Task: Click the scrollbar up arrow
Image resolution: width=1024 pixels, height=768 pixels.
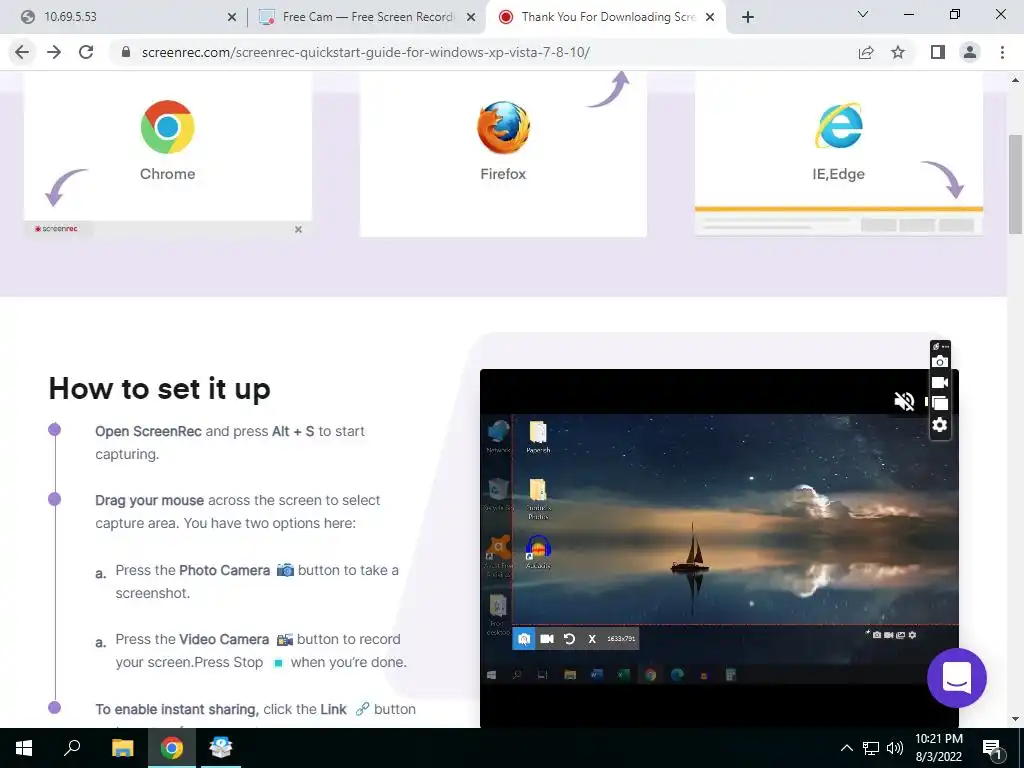Action: point(1015,80)
